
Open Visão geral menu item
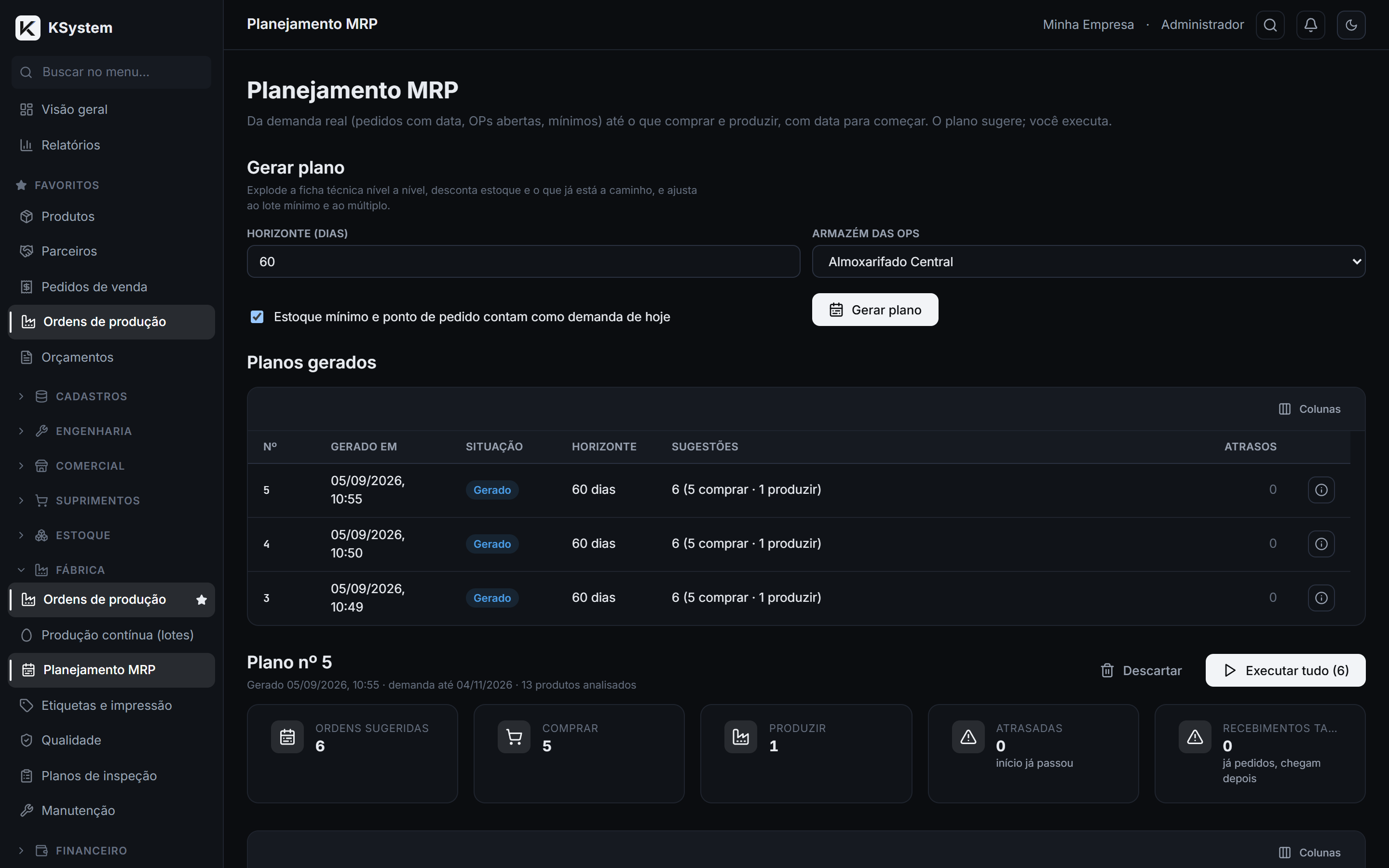click(x=111, y=109)
